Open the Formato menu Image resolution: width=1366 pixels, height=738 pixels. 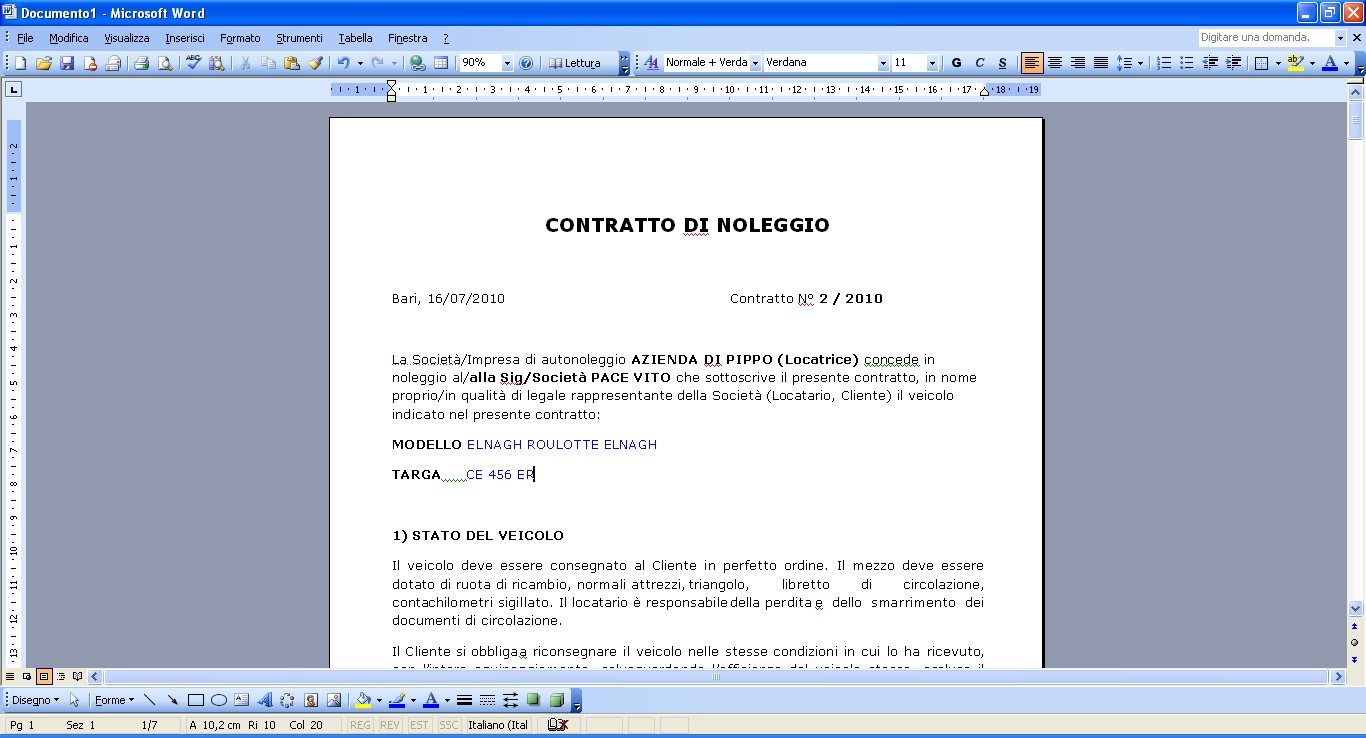240,38
